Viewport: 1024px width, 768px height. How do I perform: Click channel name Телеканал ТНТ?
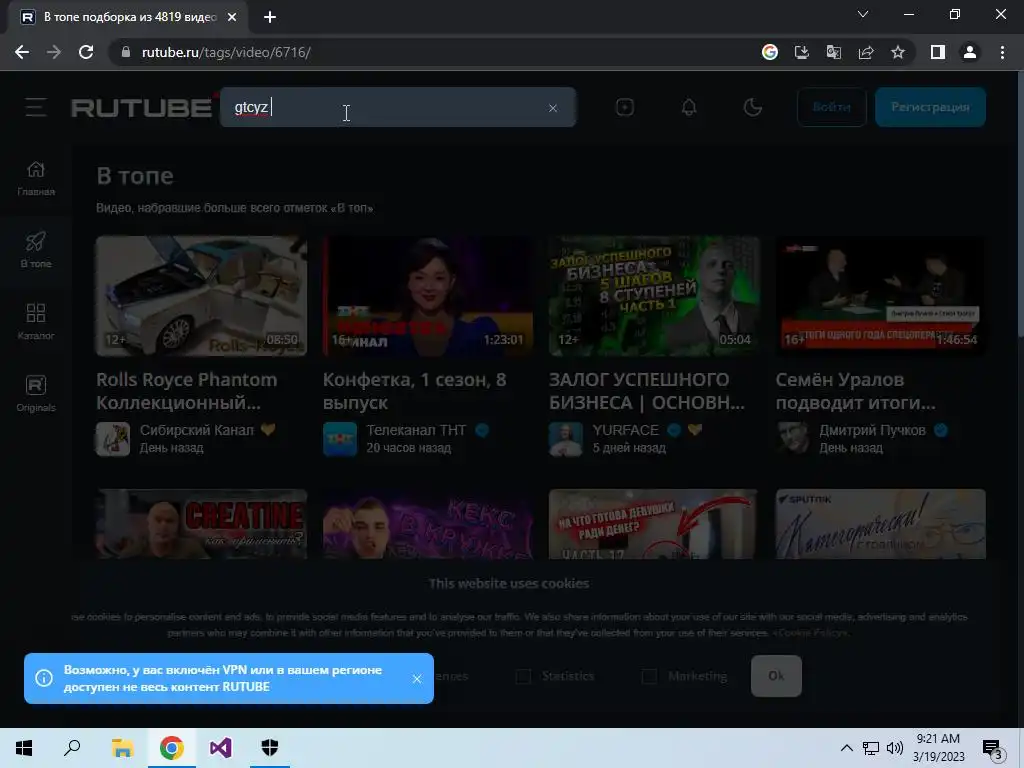click(x=416, y=430)
